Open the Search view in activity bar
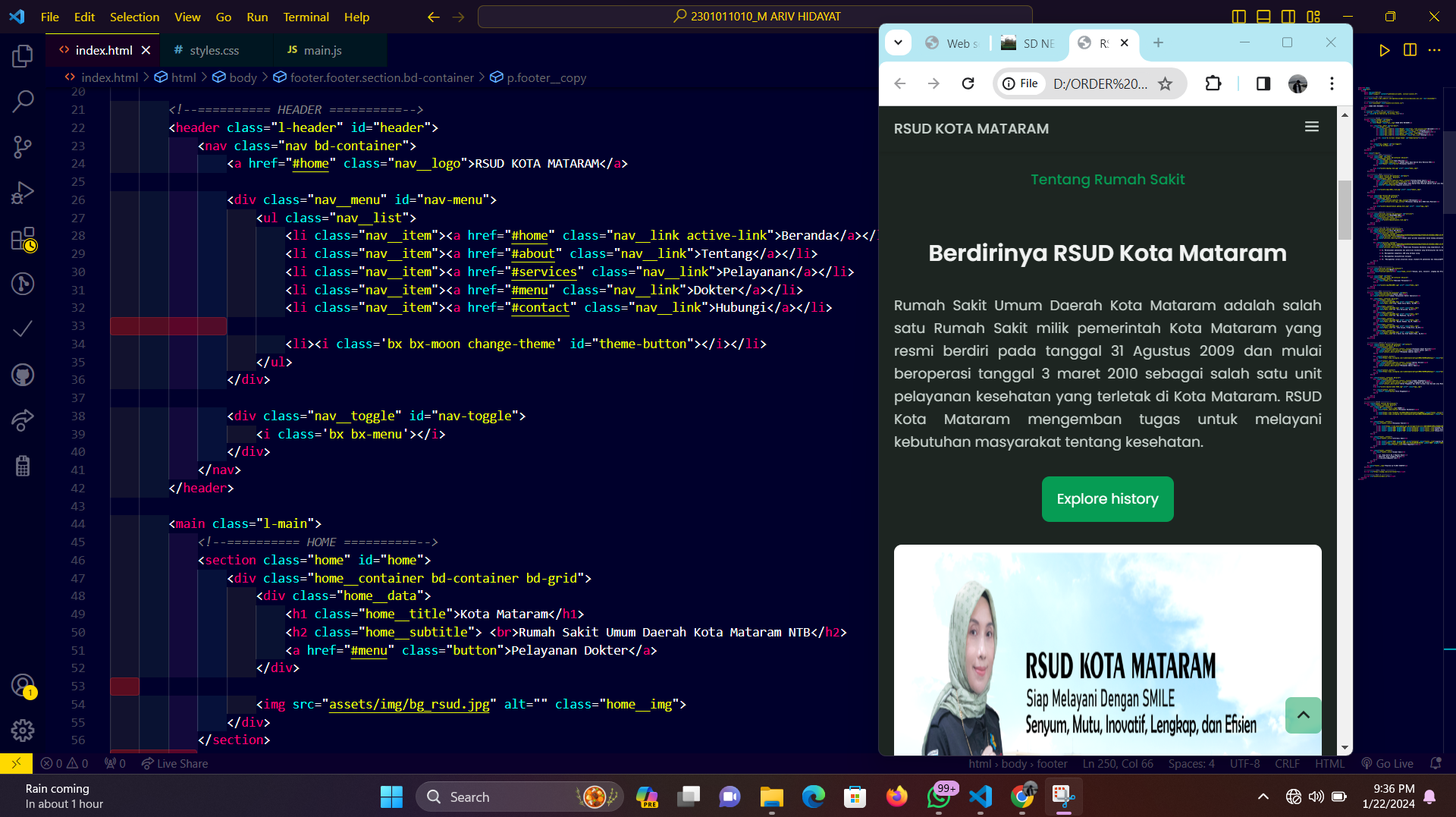Image resolution: width=1456 pixels, height=817 pixels. coord(23,101)
